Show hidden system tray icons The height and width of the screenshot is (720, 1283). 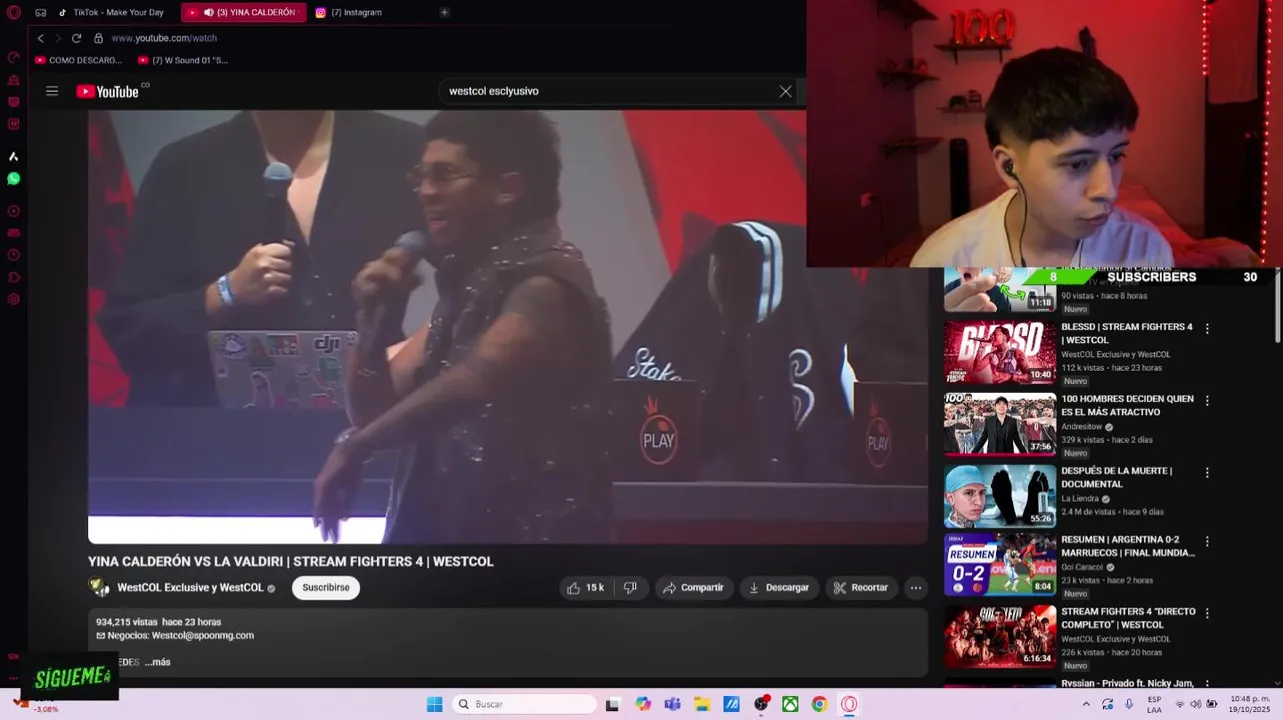pyautogui.click(x=1086, y=704)
